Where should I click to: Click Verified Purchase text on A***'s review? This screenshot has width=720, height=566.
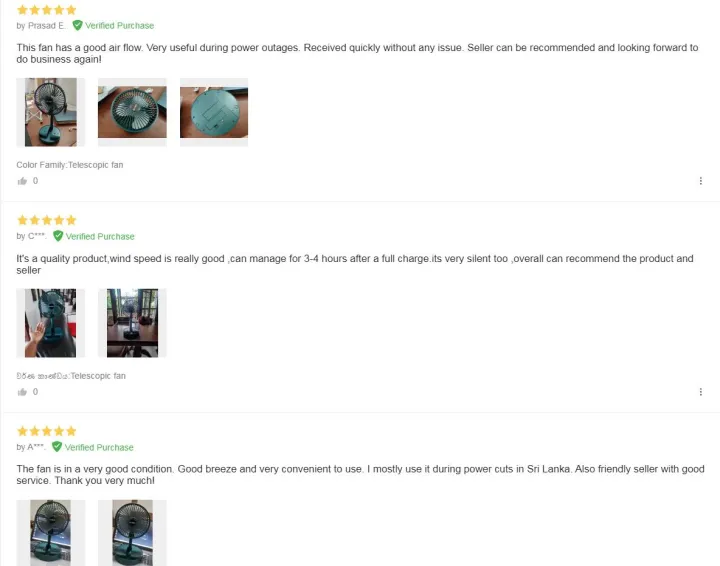click(x=99, y=447)
